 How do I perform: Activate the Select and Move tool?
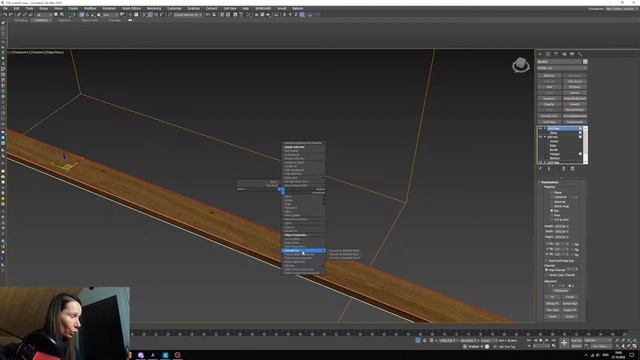tap(82, 15)
